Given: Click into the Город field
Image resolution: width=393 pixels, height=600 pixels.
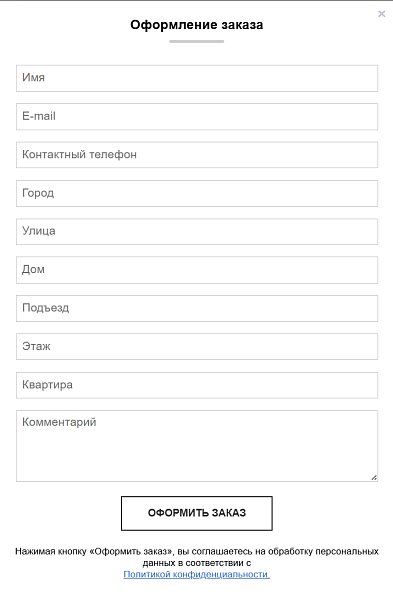Looking at the screenshot, I should pos(197,194).
